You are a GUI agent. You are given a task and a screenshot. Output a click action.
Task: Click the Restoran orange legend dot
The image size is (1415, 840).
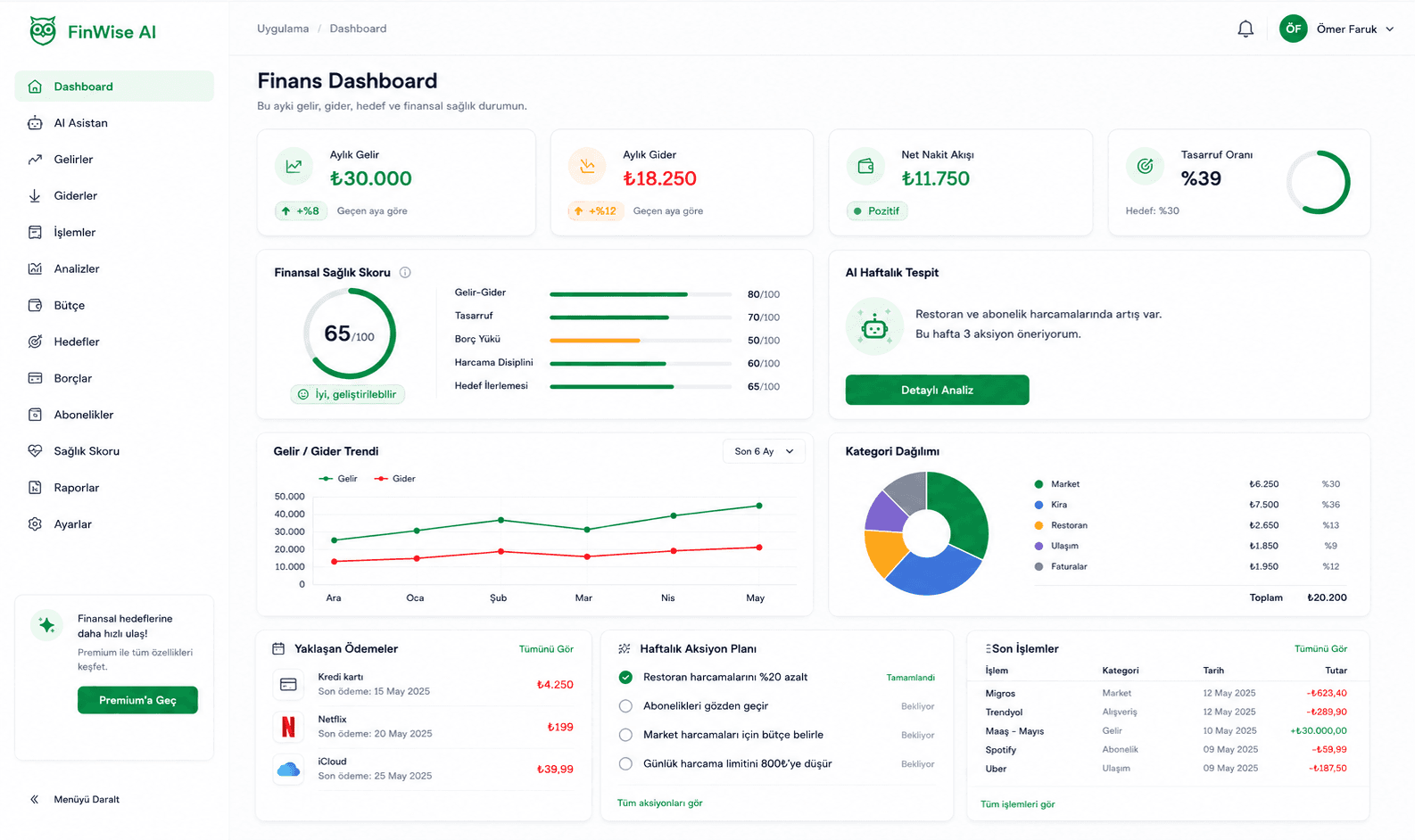tap(1038, 525)
